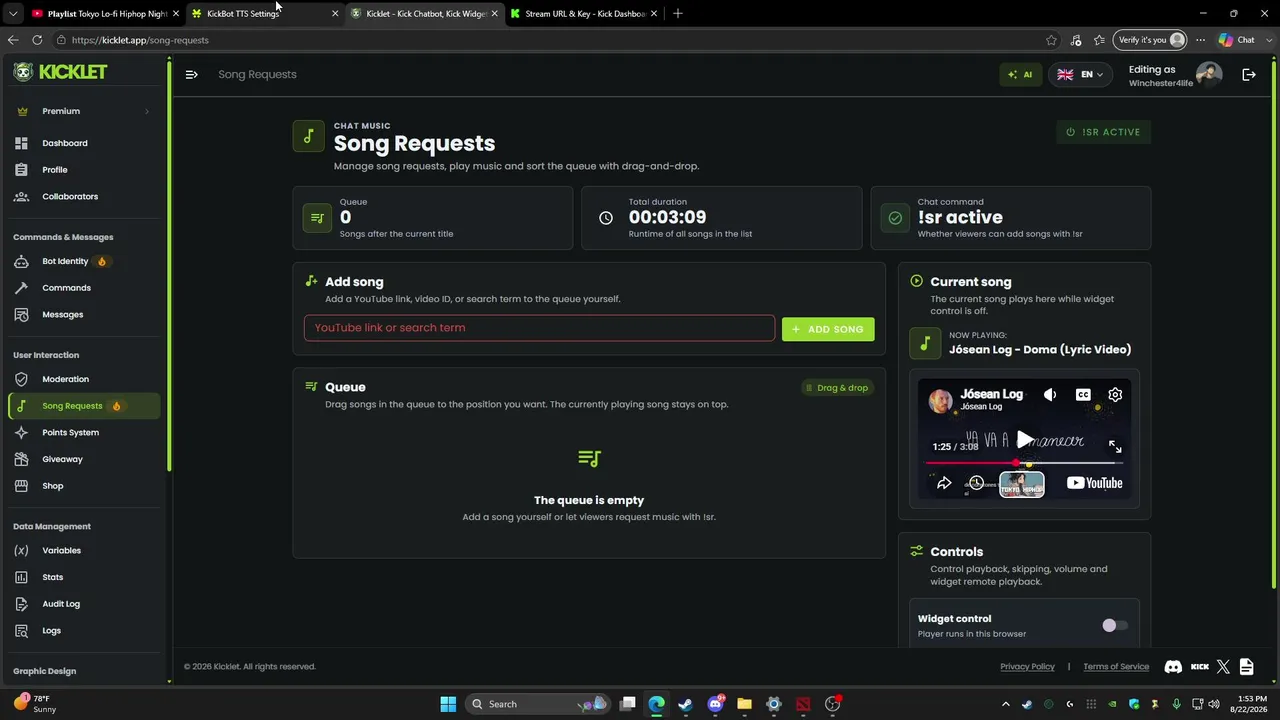
Task: Open the browser Settings and more menu
Action: coord(1200,40)
